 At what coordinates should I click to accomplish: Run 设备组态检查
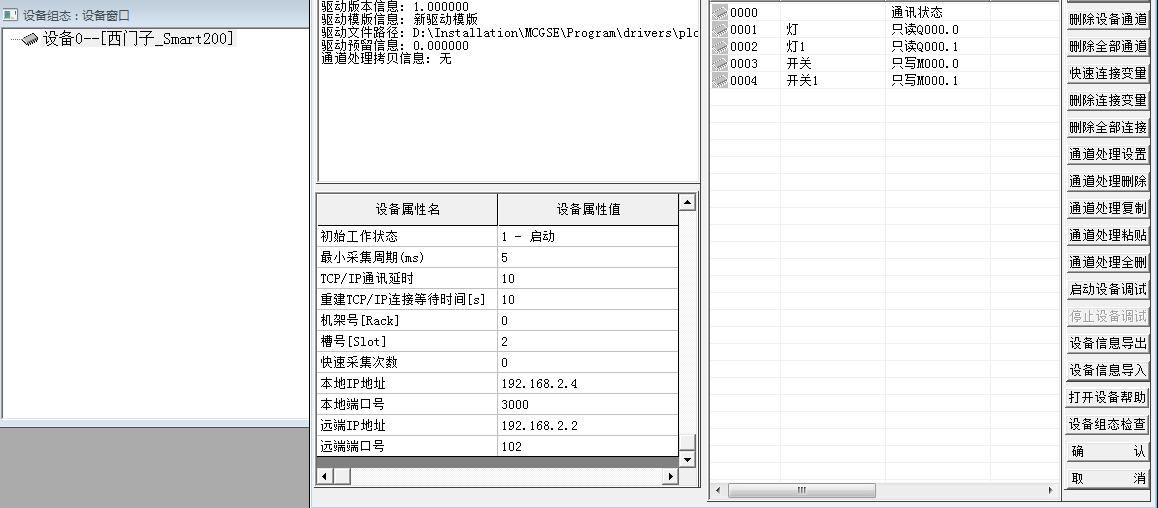point(1108,424)
